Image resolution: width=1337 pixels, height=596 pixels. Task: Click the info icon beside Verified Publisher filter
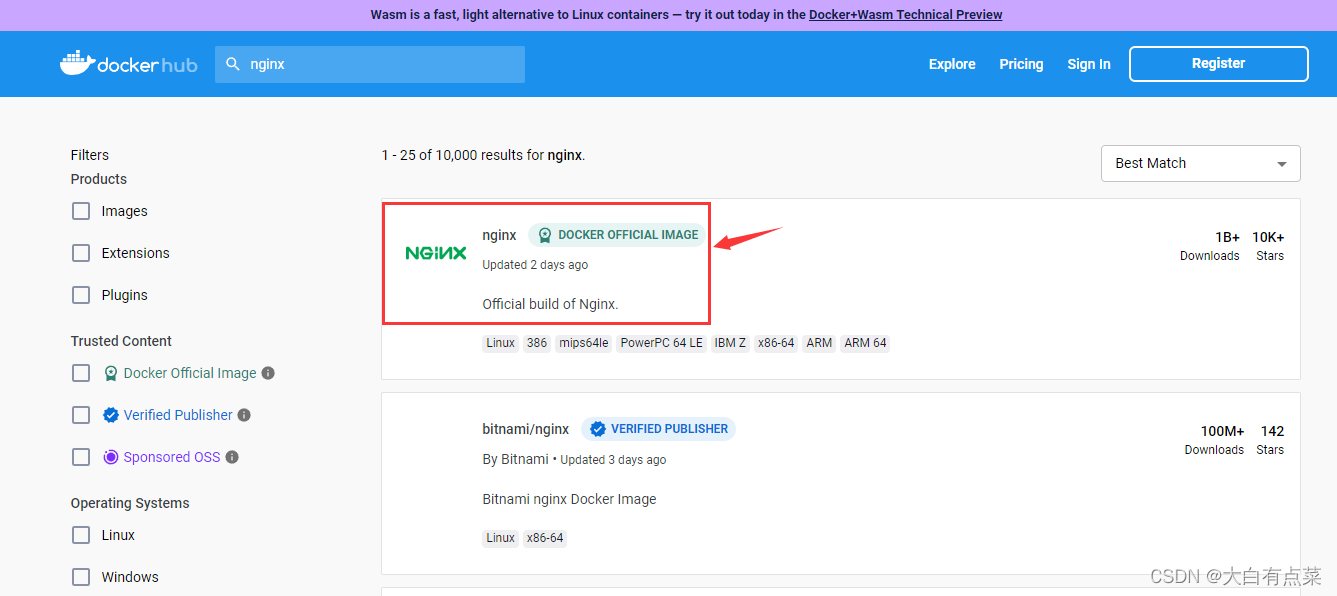click(244, 415)
